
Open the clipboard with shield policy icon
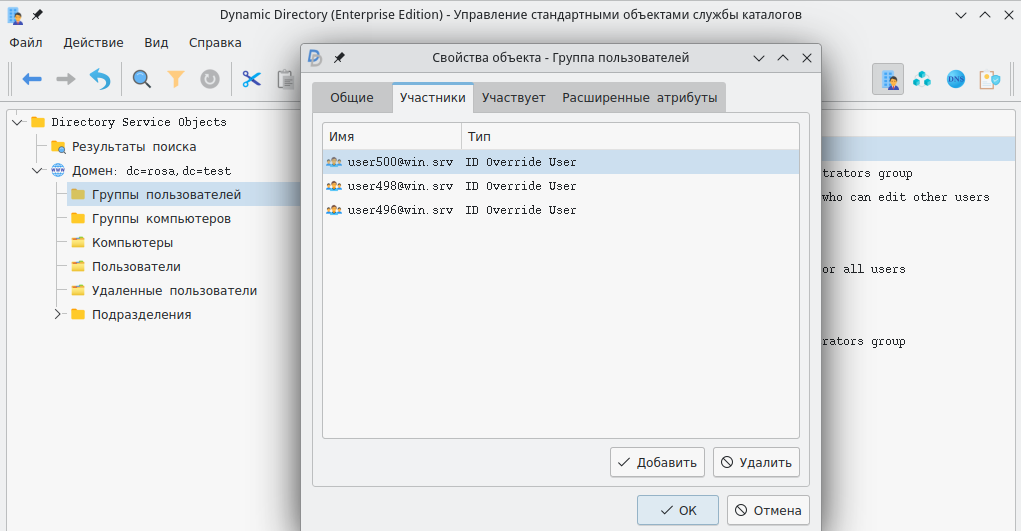(x=990, y=79)
